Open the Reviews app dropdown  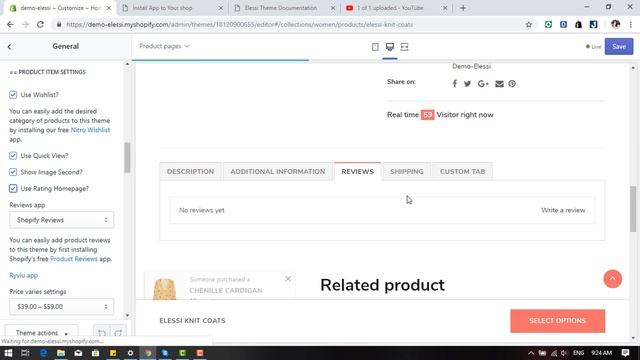coord(62,220)
